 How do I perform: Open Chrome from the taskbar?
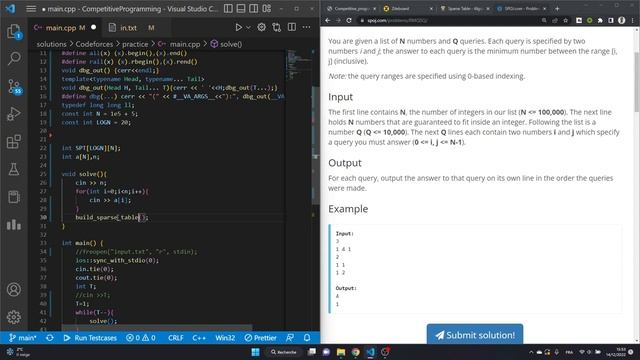pos(356,352)
